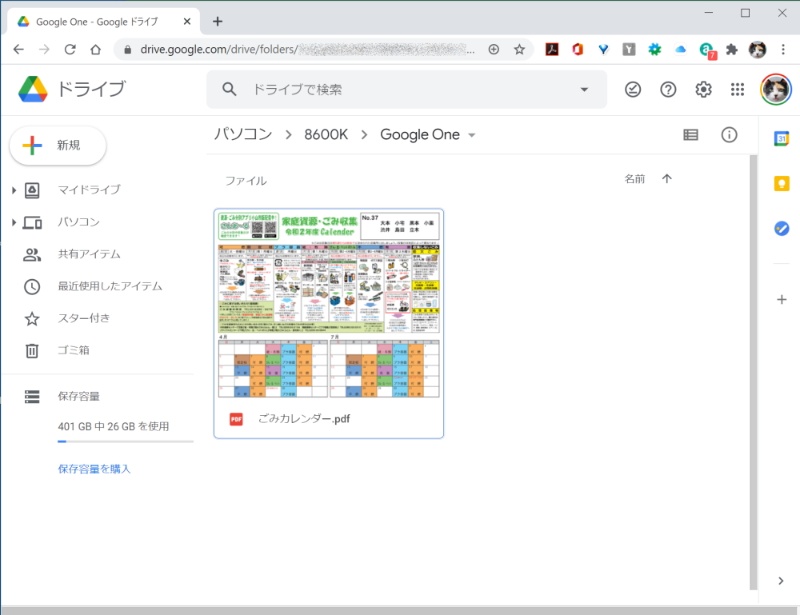
Task: Open the Google Tasks side panel
Action: coord(781,229)
